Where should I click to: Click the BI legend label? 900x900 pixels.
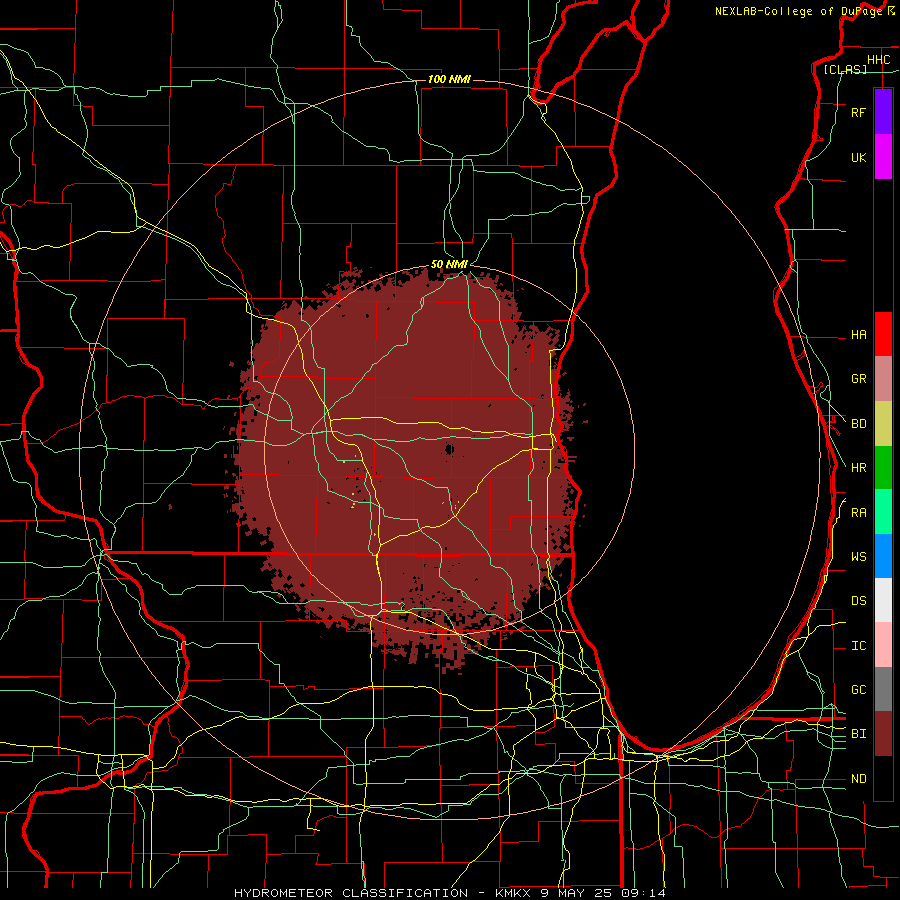858,734
